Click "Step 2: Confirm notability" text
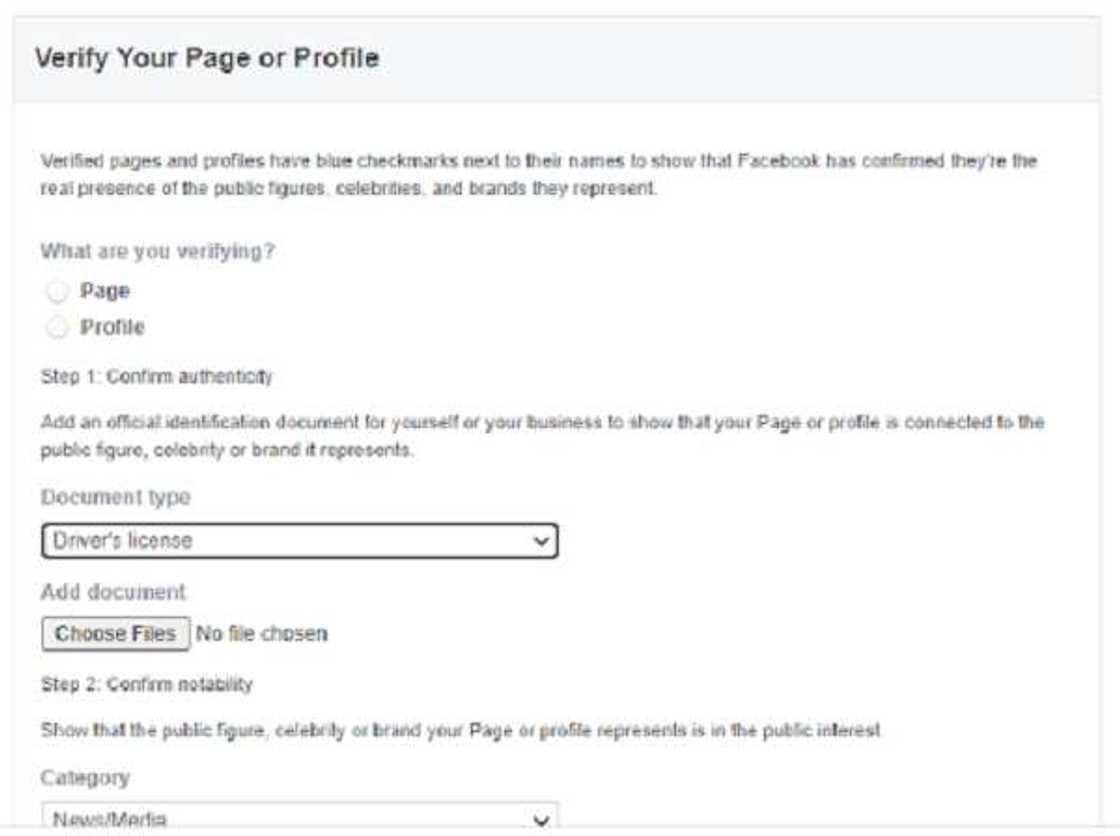The height and width of the screenshot is (836, 1120). tap(146, 685)
